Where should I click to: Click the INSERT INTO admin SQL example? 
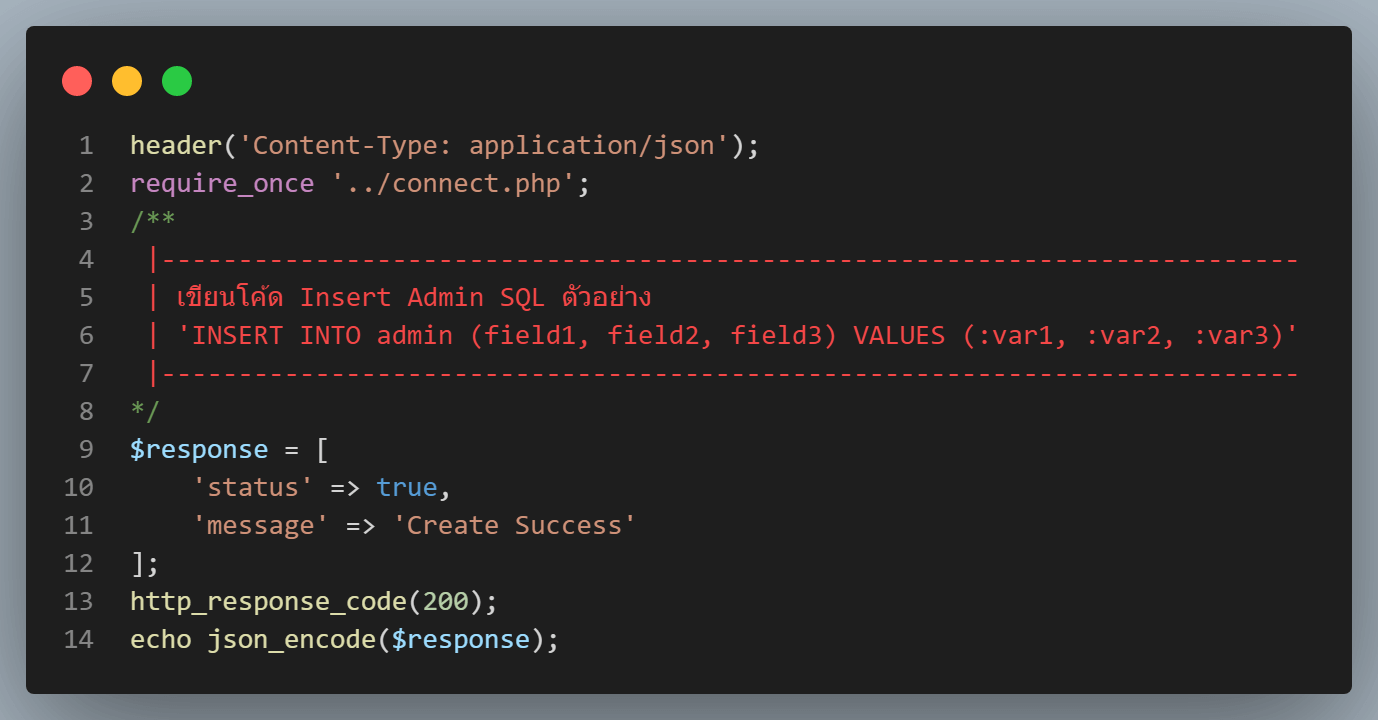[737, 335]
